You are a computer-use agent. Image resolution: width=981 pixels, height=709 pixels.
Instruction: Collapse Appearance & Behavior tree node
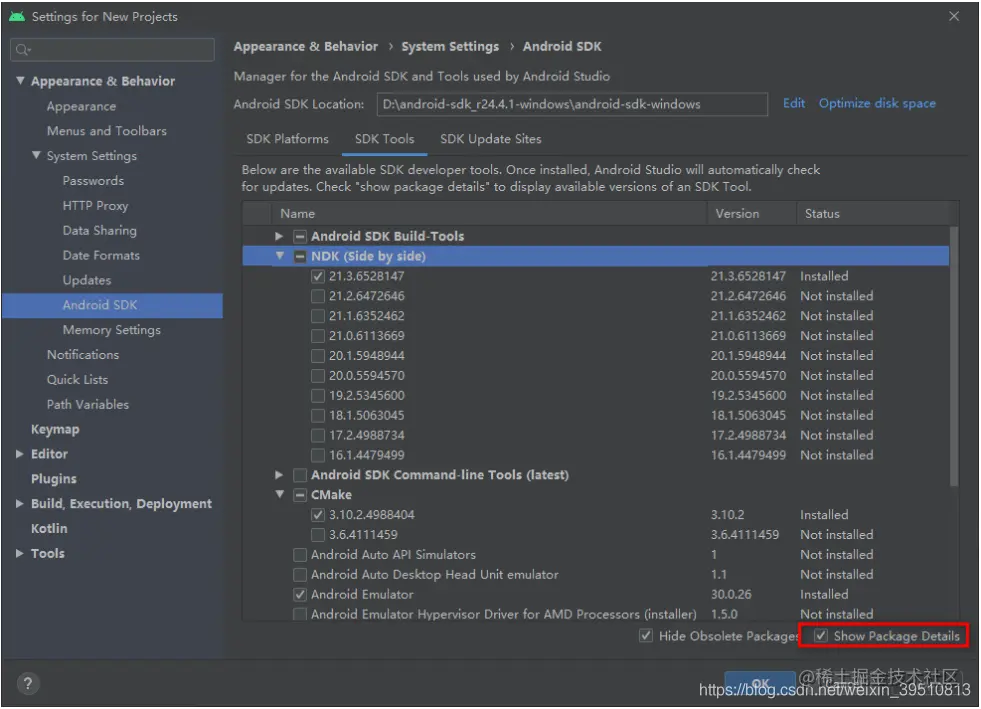tap(20, 81)
